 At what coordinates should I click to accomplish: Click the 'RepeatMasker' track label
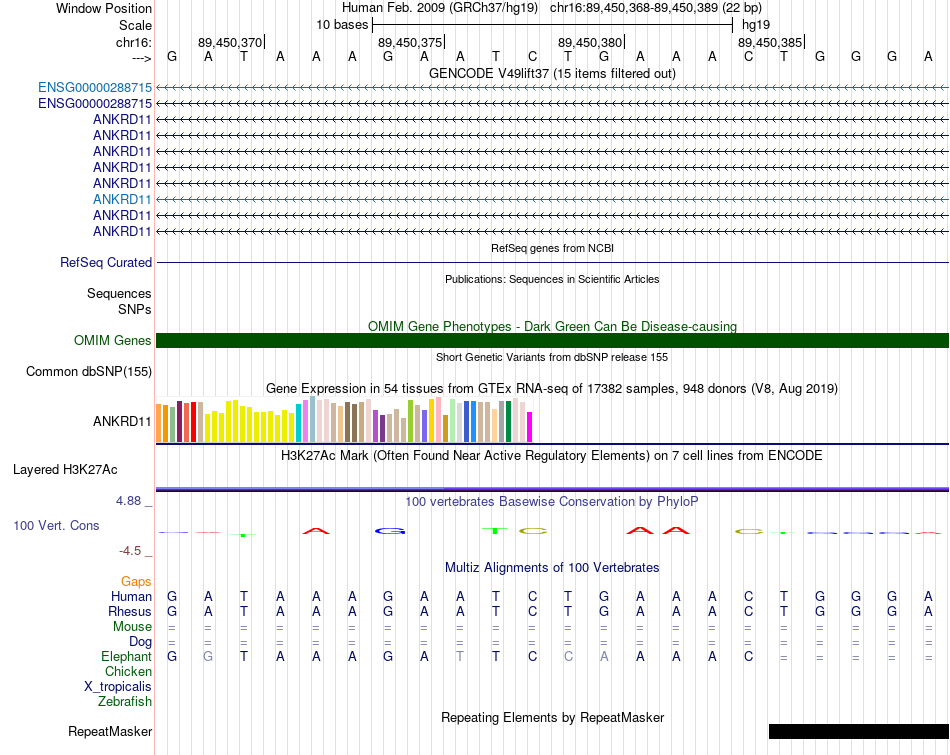tap(110, 731)
